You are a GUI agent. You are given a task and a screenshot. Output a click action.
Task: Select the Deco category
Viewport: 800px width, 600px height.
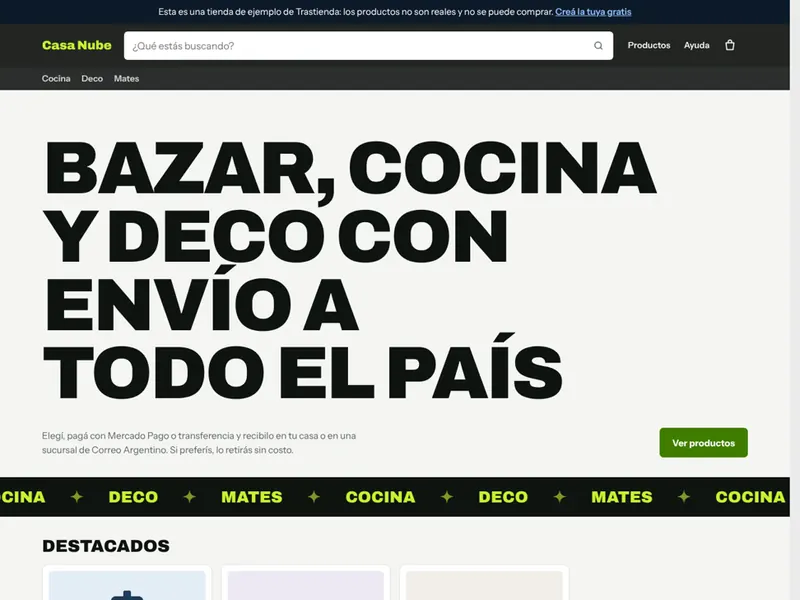[x=92, y=79]
